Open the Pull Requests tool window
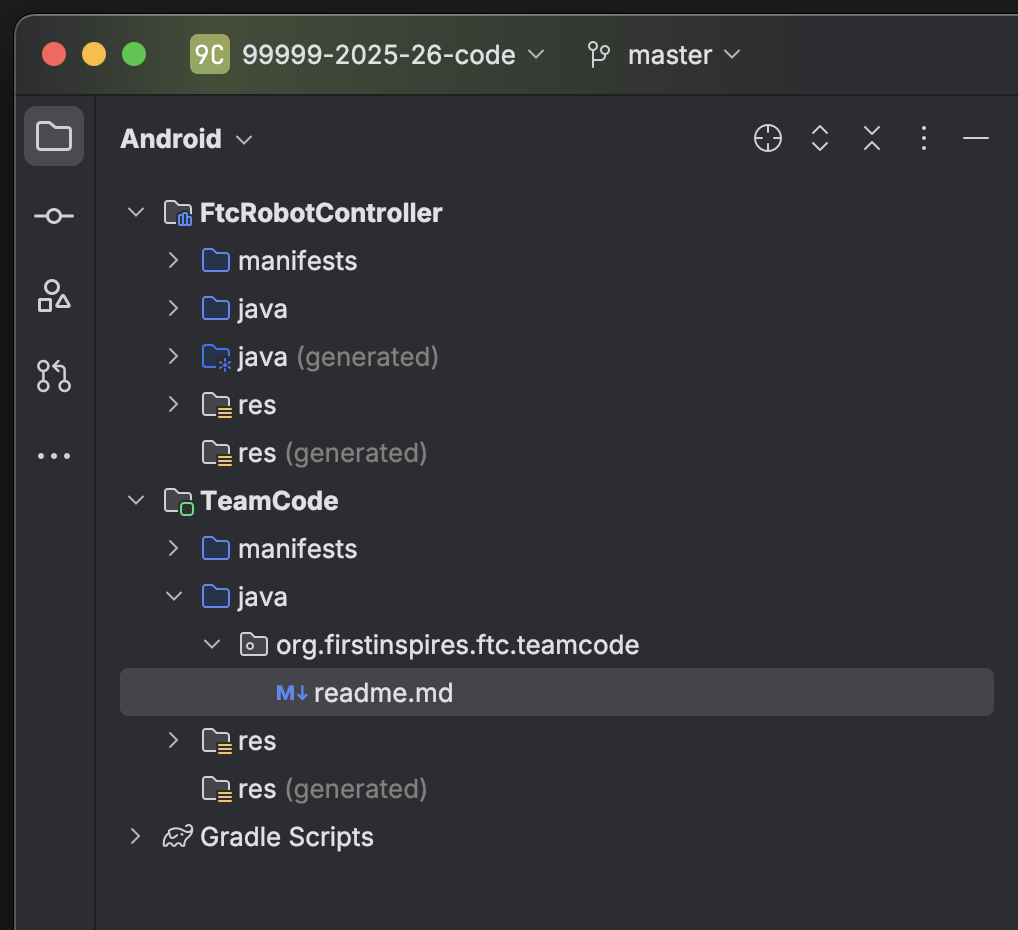 point(54,376)
